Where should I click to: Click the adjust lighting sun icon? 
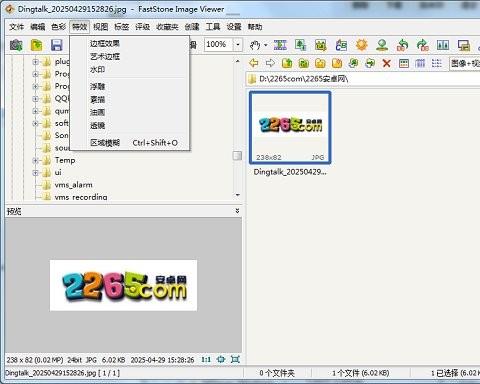[x=362, y=45]
